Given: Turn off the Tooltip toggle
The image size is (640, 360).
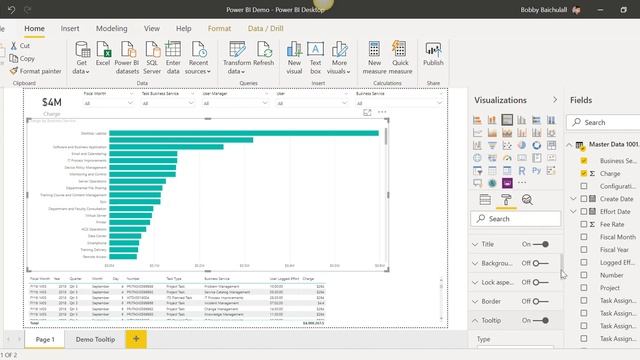Looking at the screenshot, I should pos(541,320).
